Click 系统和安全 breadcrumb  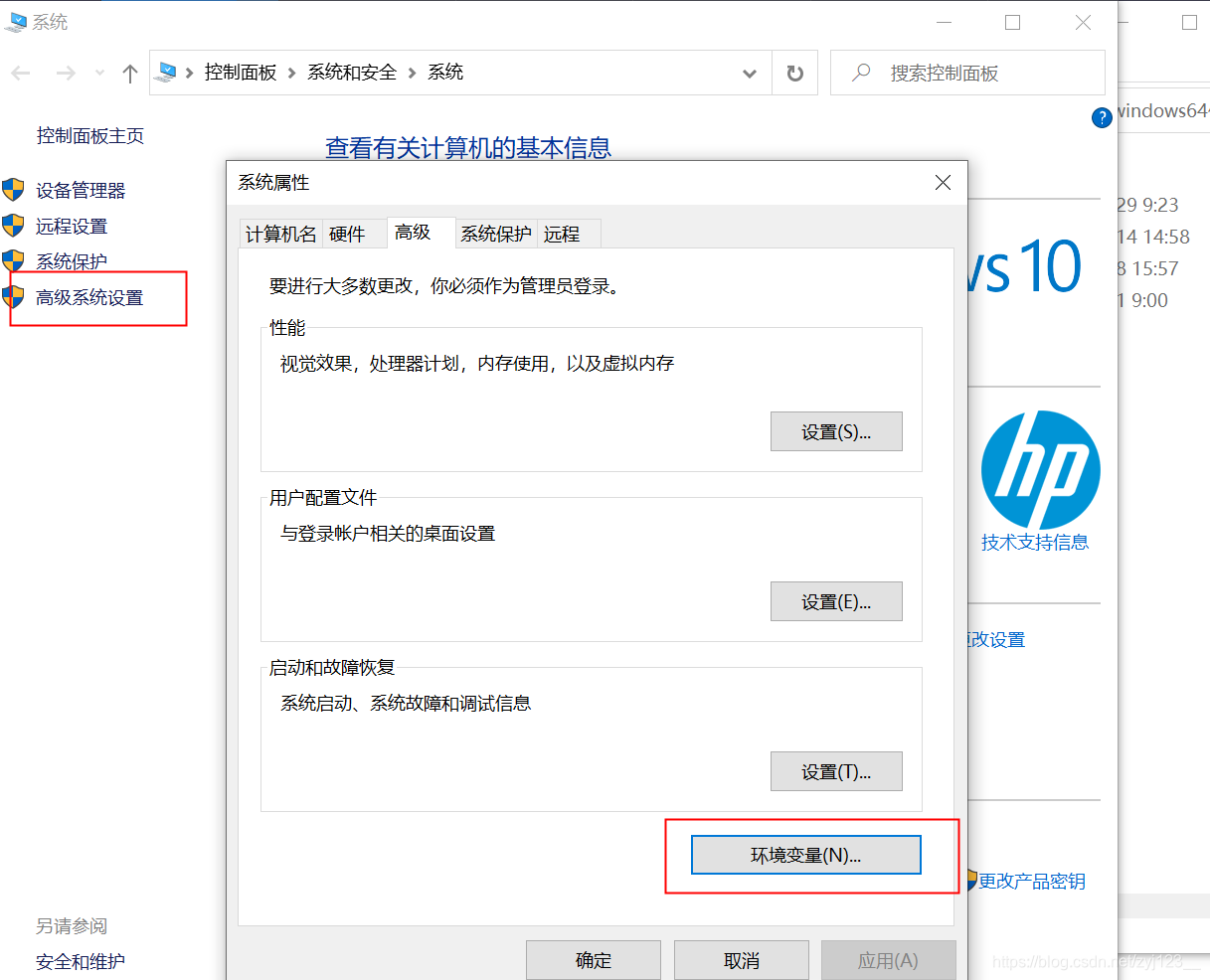352,72
